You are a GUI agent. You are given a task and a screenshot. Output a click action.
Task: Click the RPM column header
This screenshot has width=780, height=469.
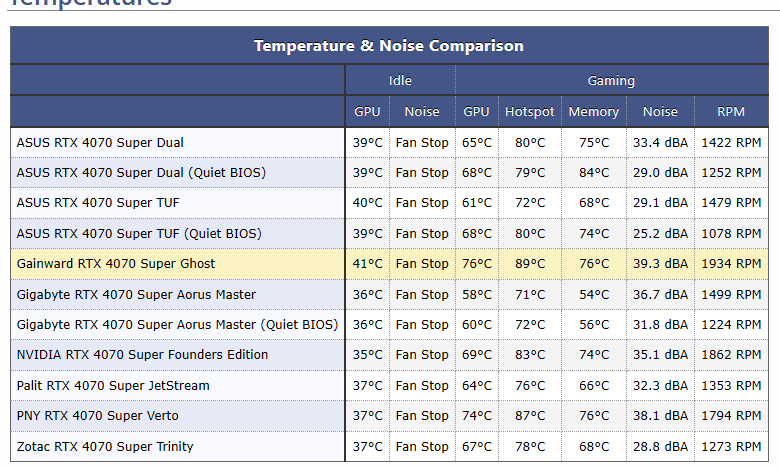731,112
